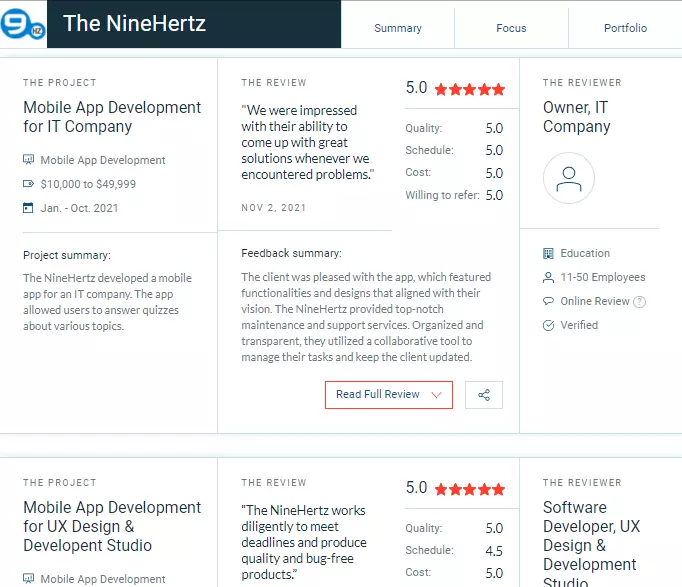This screenshot has width=682, height=587.
Task: Click the price tag icon beside $10,000 to $49,999
Action: click(28, 184)
